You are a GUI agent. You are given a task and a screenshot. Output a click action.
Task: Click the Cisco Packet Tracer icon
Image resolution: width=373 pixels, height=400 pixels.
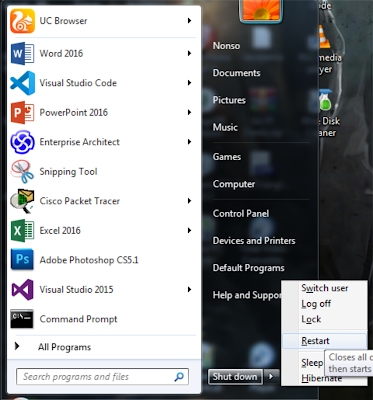tap(22, 201)
